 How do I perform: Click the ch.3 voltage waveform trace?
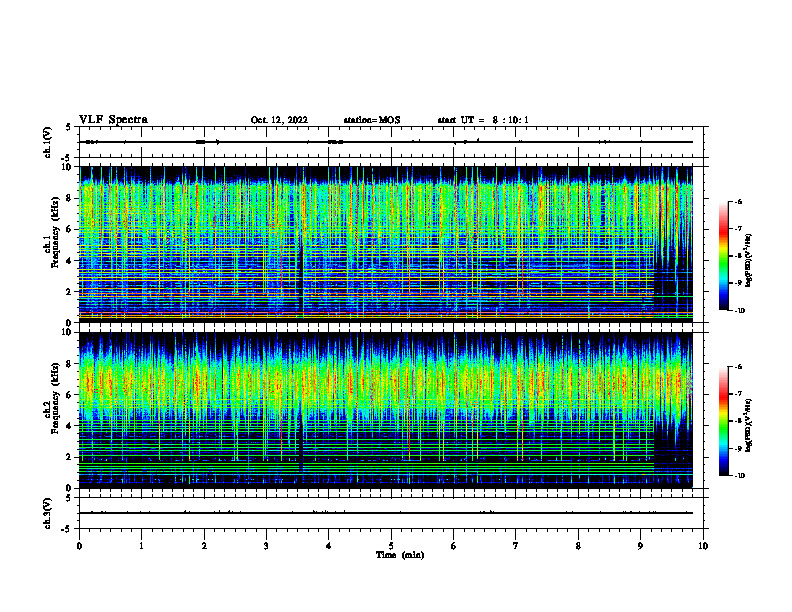[x=386, y=513]
